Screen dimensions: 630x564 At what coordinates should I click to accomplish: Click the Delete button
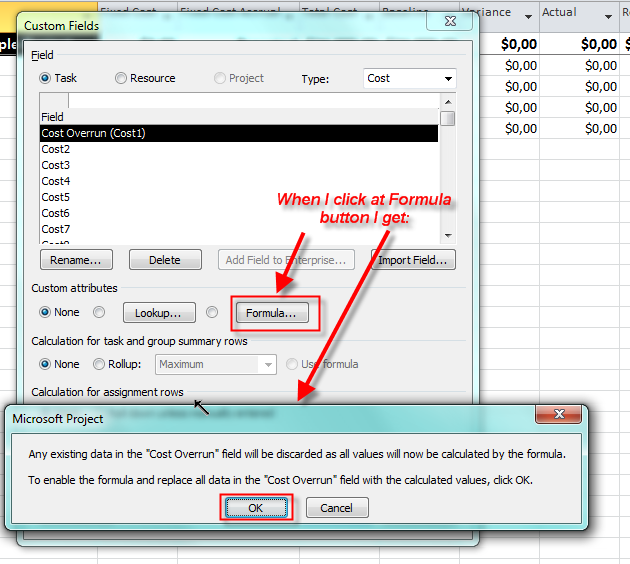pos(165,260)
